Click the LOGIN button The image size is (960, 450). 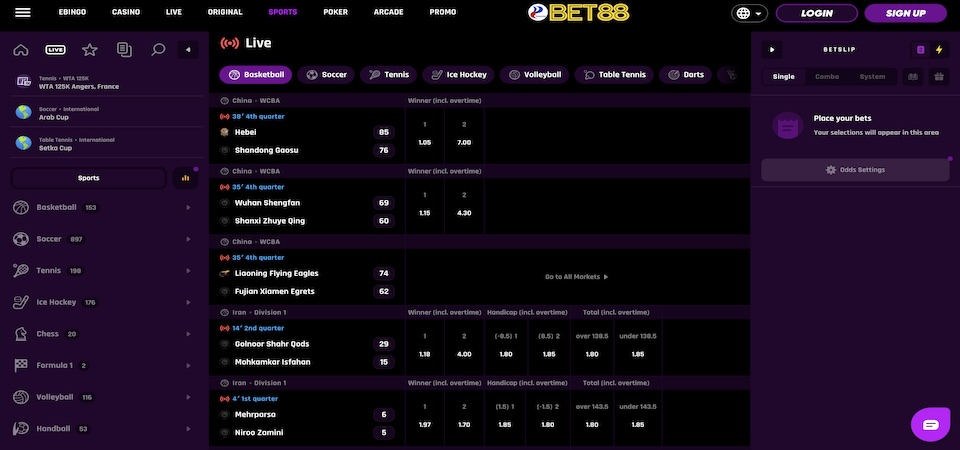817,13
